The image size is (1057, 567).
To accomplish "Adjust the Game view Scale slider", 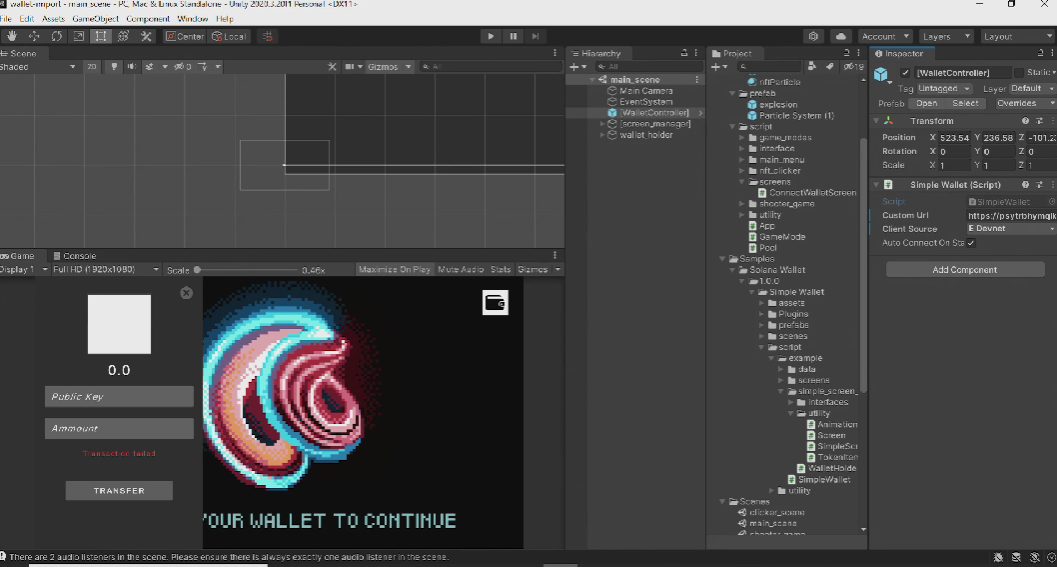I will (198, 270).
